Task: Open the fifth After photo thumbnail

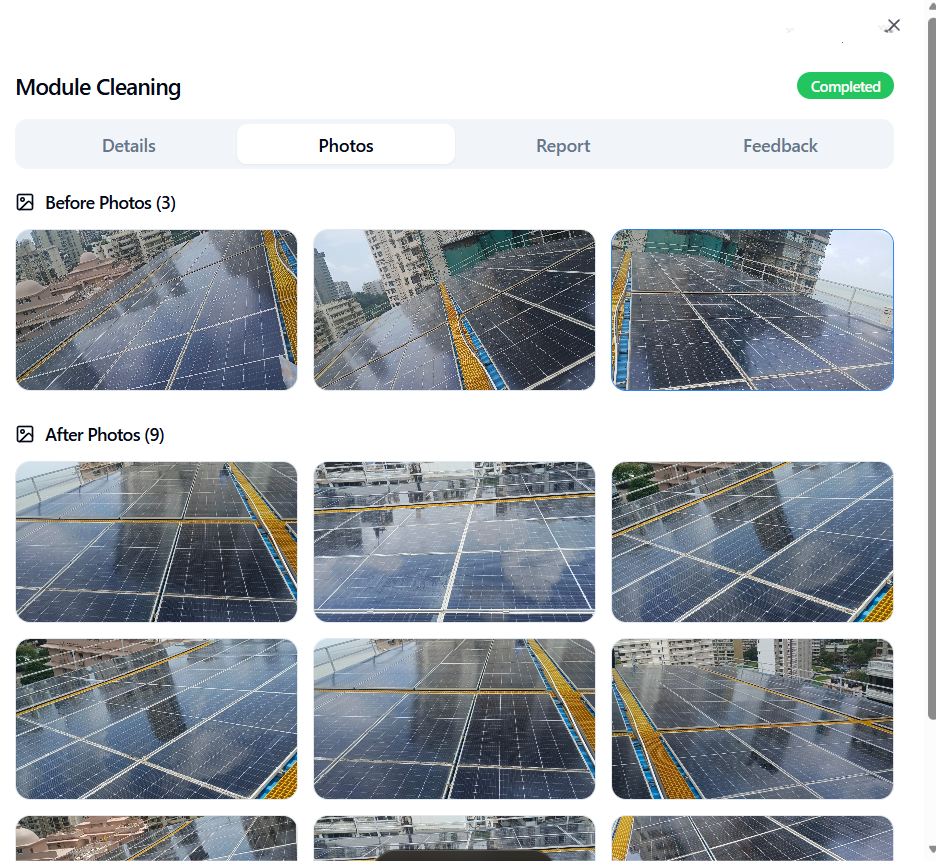Action: (454, 719)
